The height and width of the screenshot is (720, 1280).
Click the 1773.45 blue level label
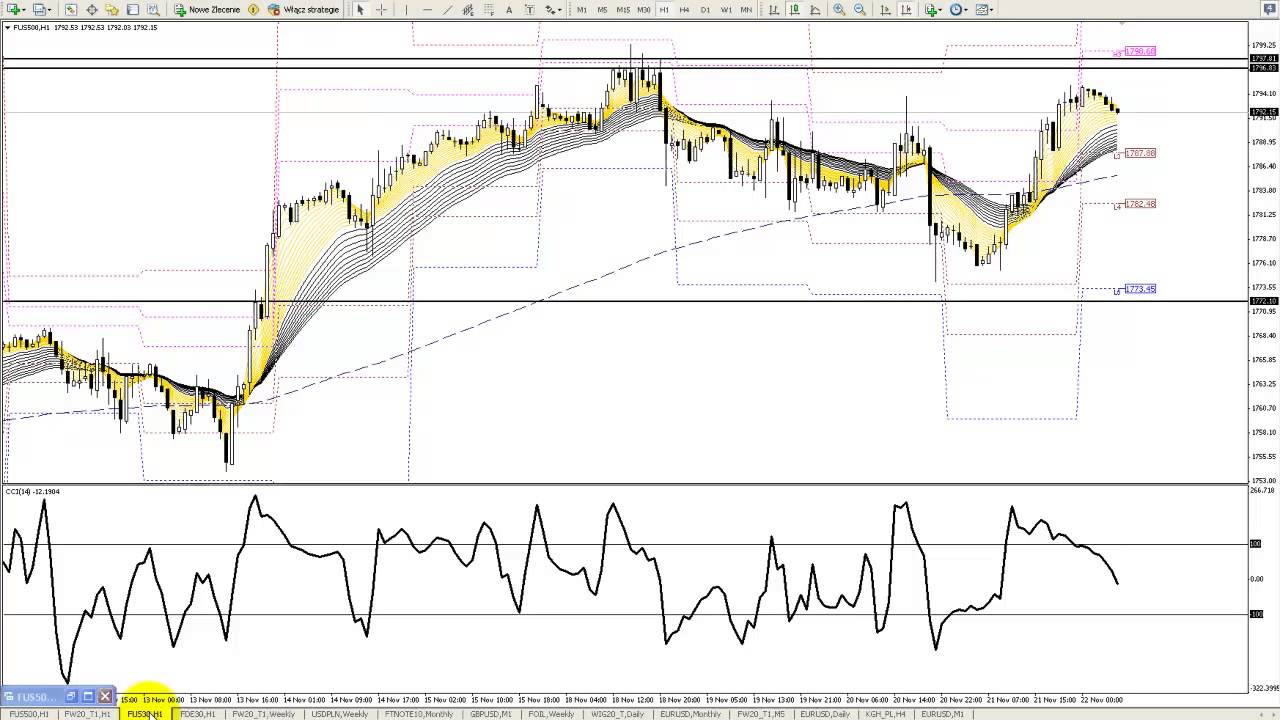pos(1140,289)
